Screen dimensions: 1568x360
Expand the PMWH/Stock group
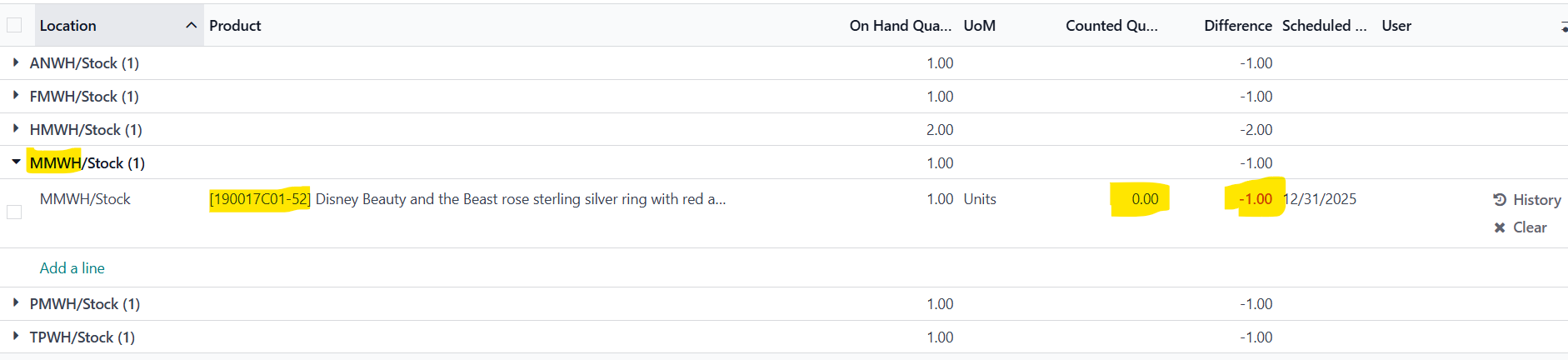pyautogui.click(x=16, y=303)
